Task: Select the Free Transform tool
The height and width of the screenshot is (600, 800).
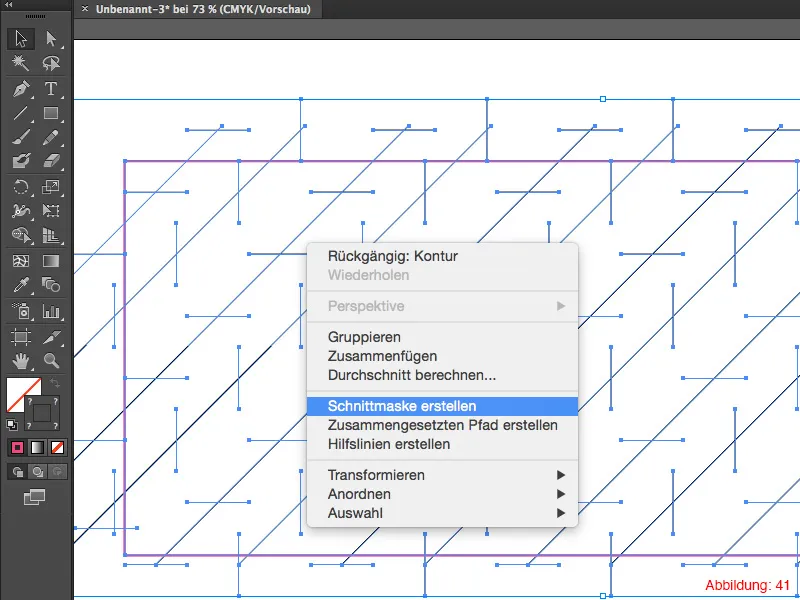Action: [x=51, y=211]
